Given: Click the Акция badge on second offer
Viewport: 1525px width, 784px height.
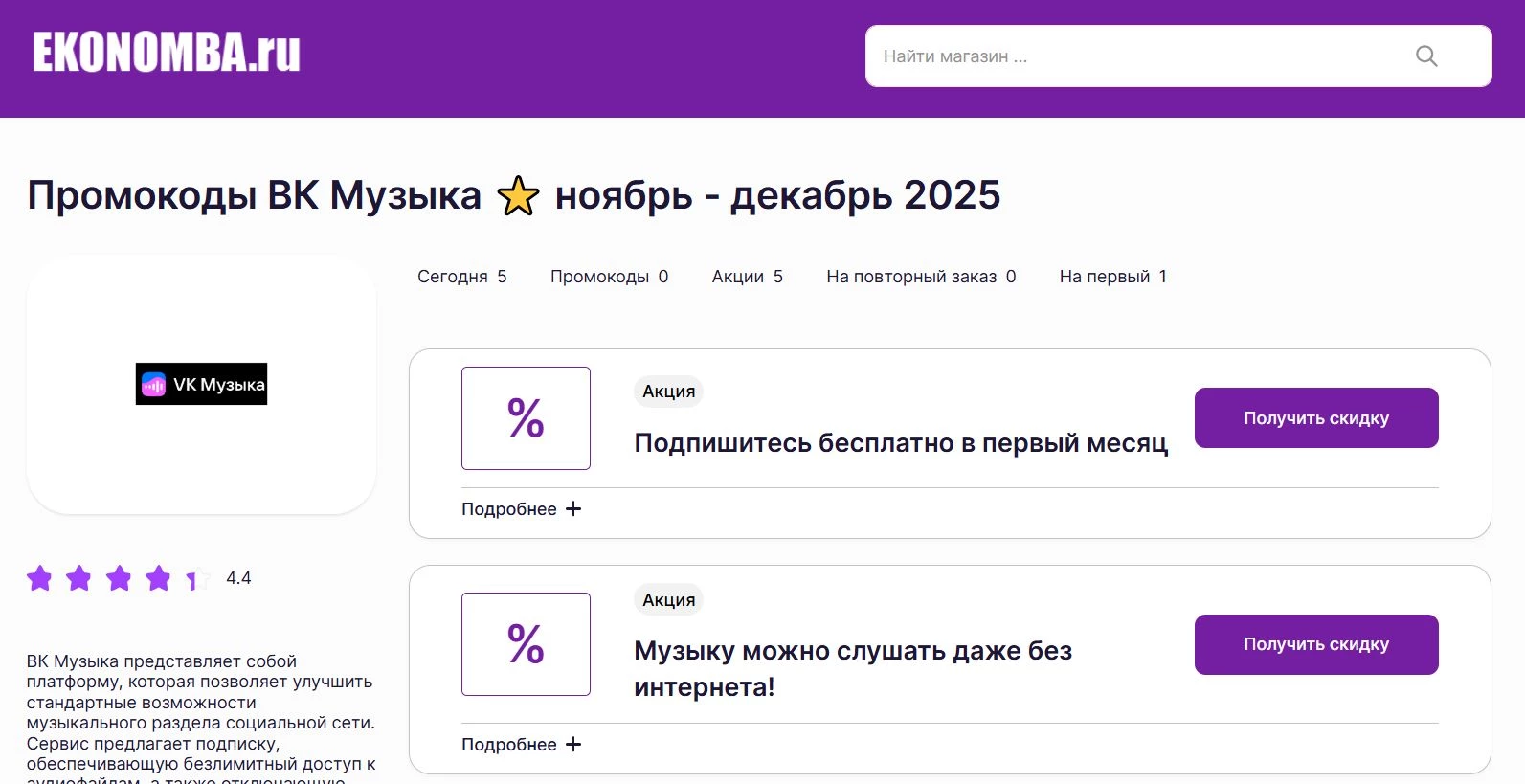Looking at the screenshot, I should tap(668, 600).
